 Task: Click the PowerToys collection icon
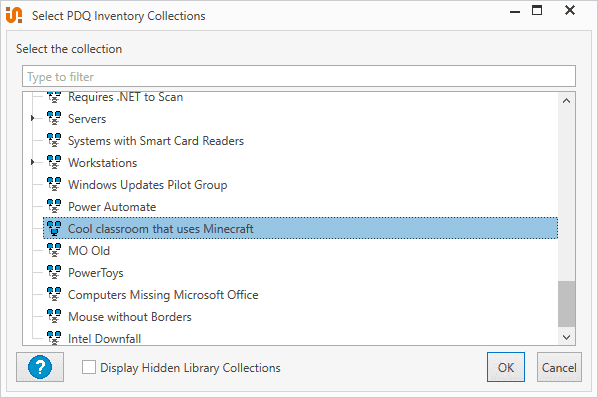tap(54, 273)
